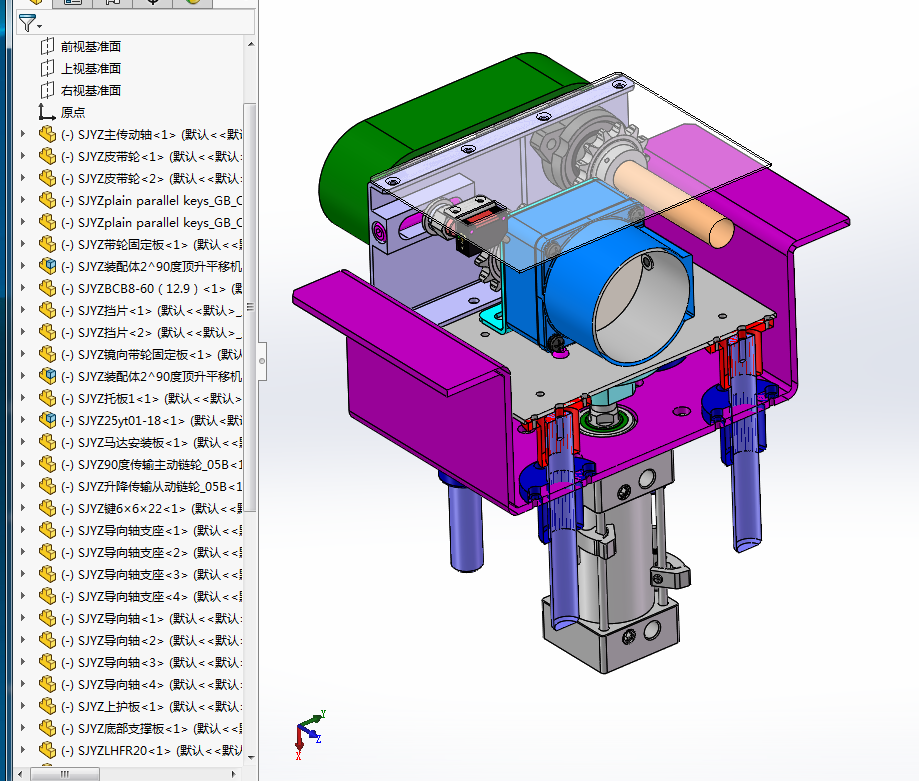Select the 原点 label

pos(73,112)
